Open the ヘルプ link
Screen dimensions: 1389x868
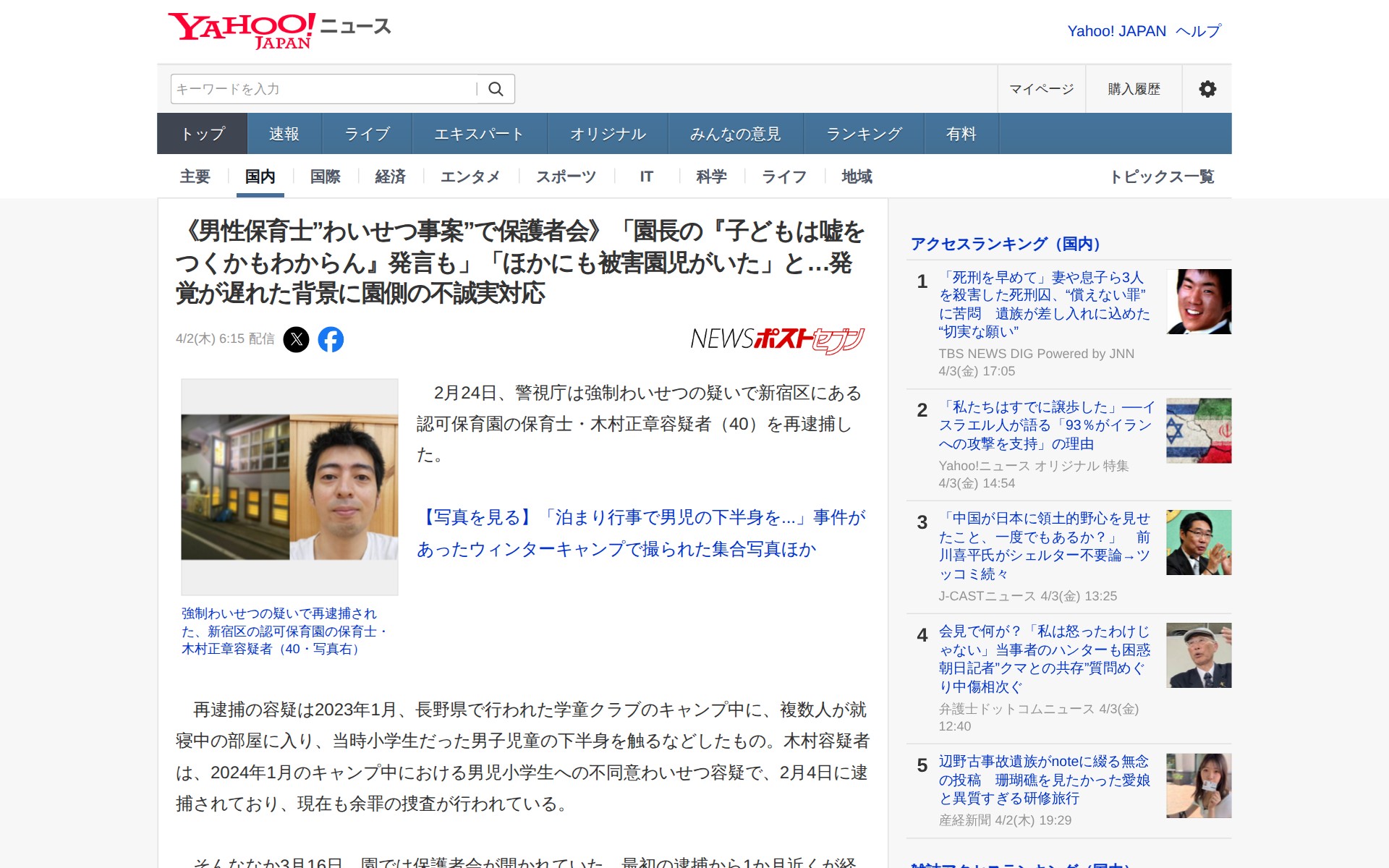1199,31
